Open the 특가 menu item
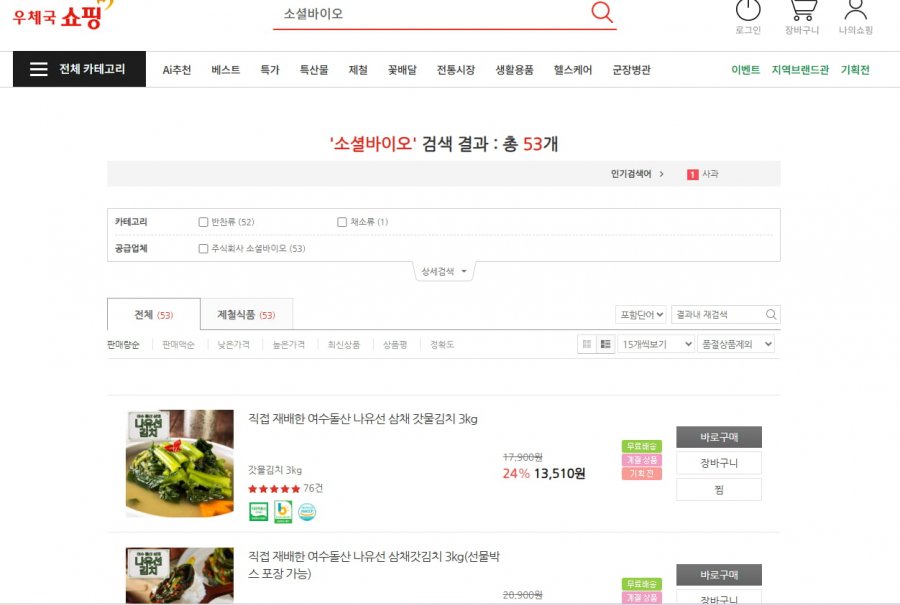Screen dimensions: 900x605 270,70
